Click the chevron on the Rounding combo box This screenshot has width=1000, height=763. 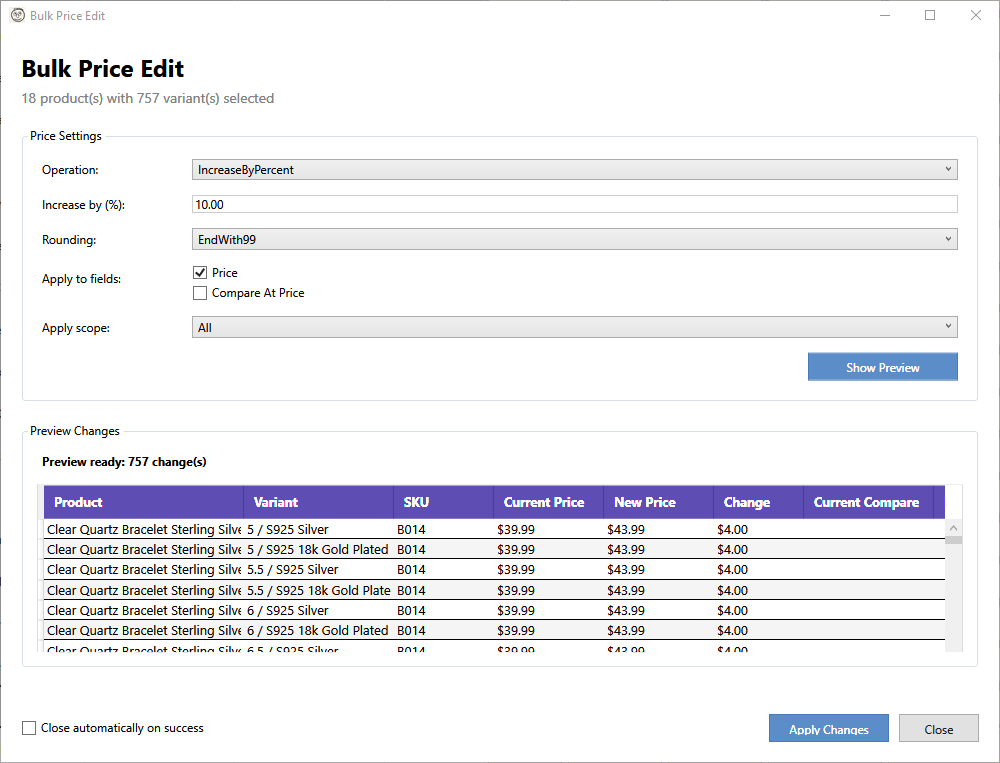948,239
